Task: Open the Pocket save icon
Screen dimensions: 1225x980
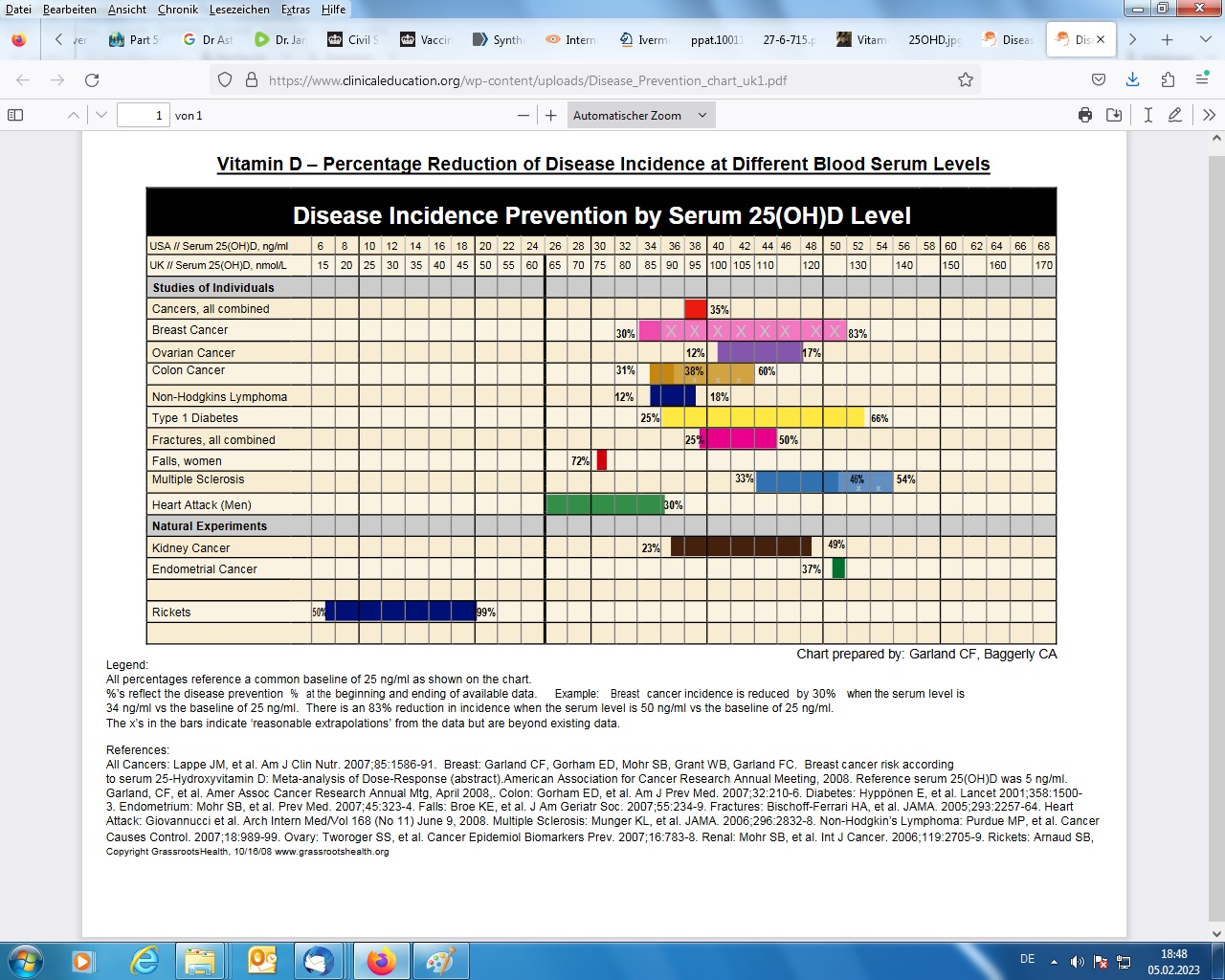Action: (1099, 79)
